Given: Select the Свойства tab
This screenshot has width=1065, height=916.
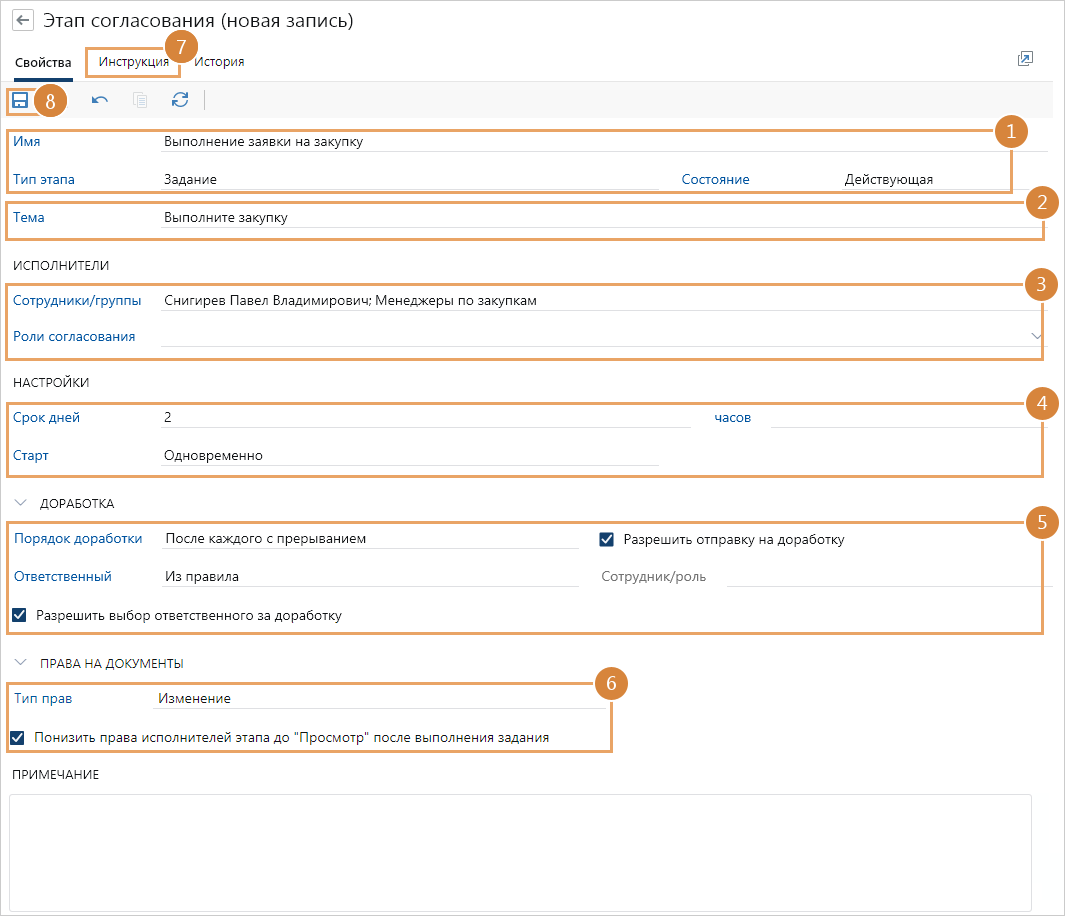Looking at the screenshot, I should (43, 62).
